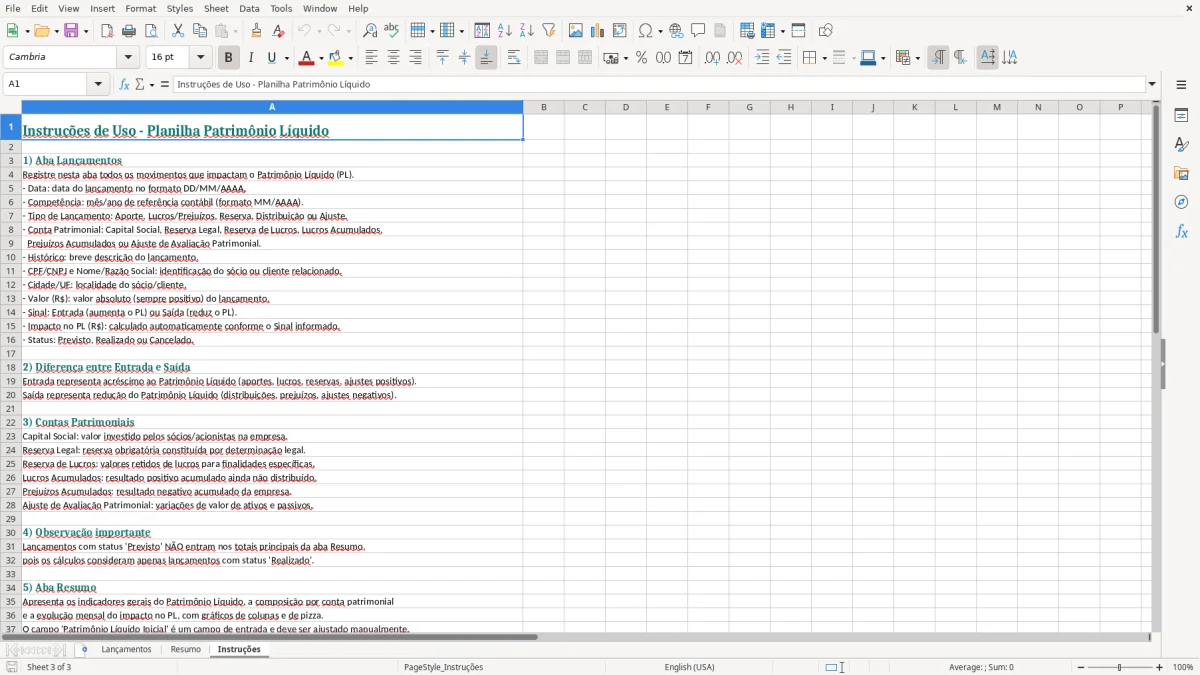Click the Clear Direct Formatting icon
Viewport: 1200px width, 675px height.
point(278,31)
